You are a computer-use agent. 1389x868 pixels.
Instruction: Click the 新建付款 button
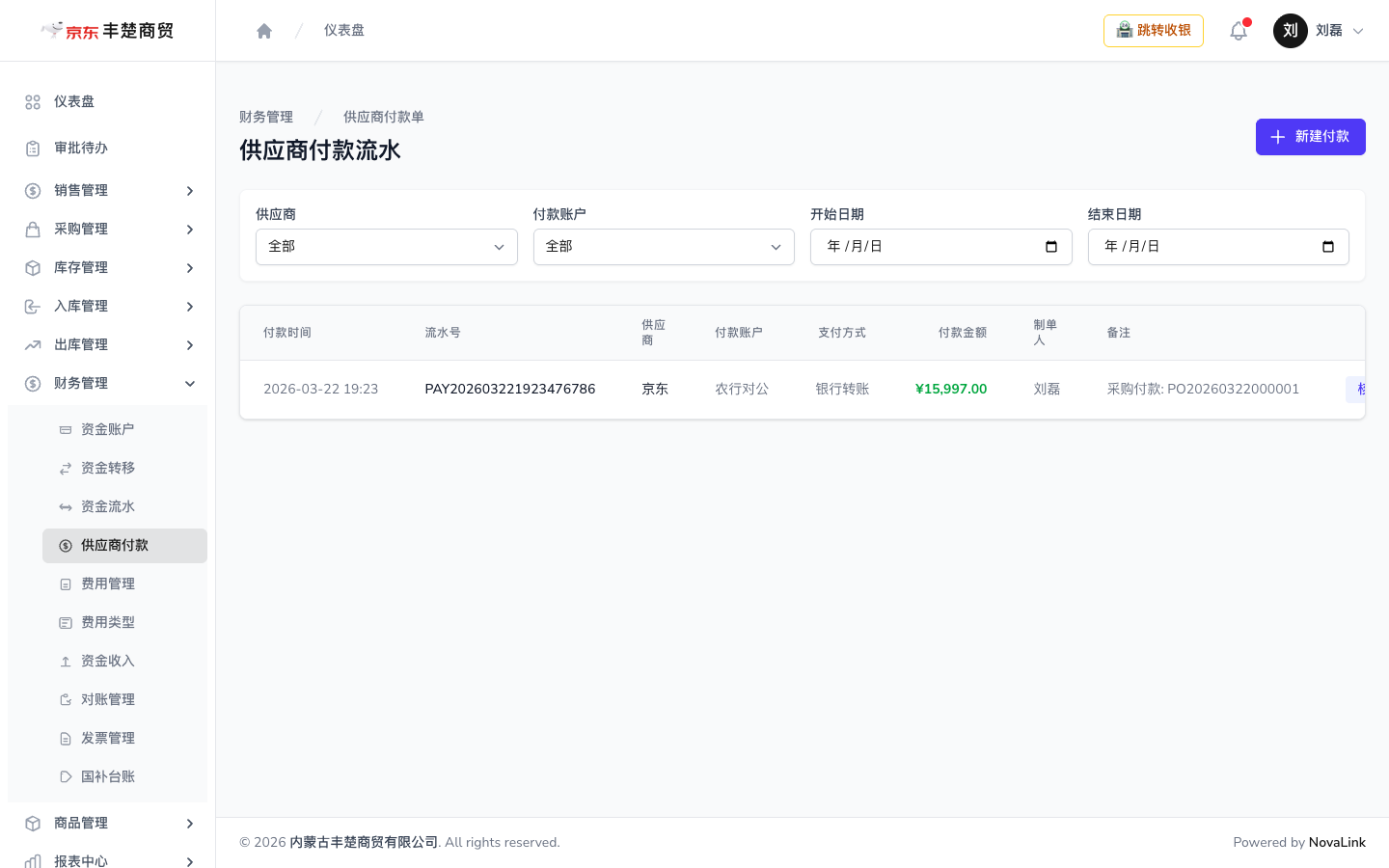pyautogui.click(x=1310, y=137)
